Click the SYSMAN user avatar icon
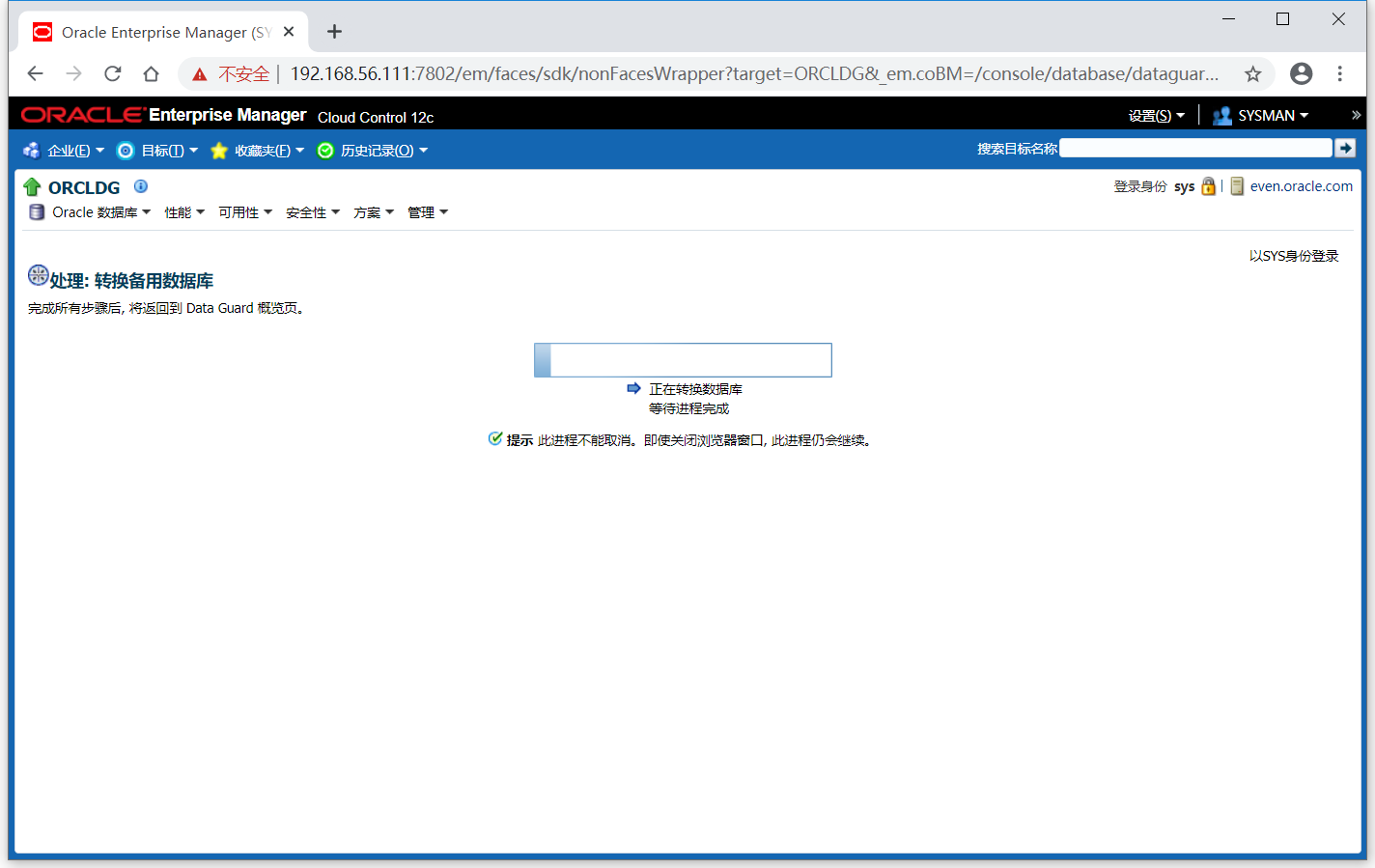 1222,116
